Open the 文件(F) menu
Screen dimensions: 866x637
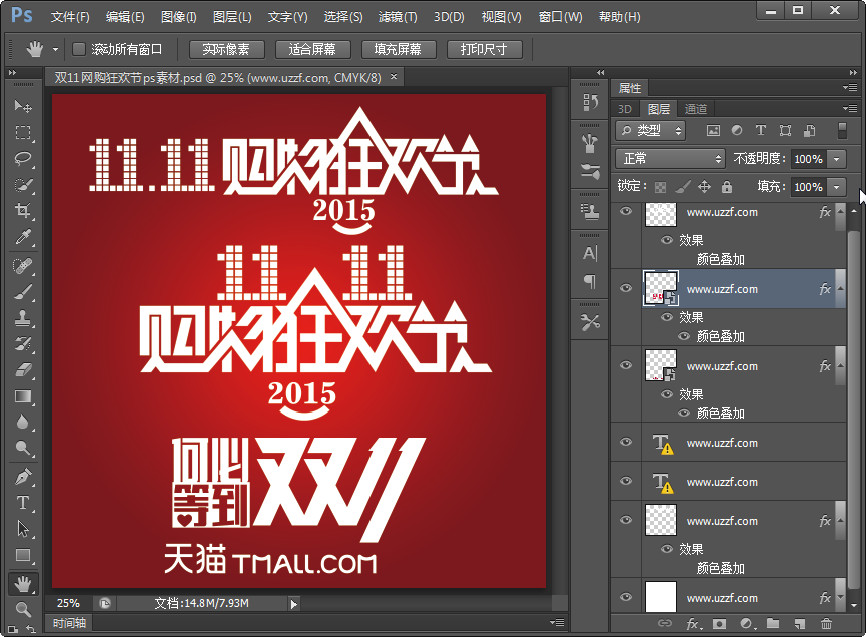pyautogui.click(x=70, y=17)
